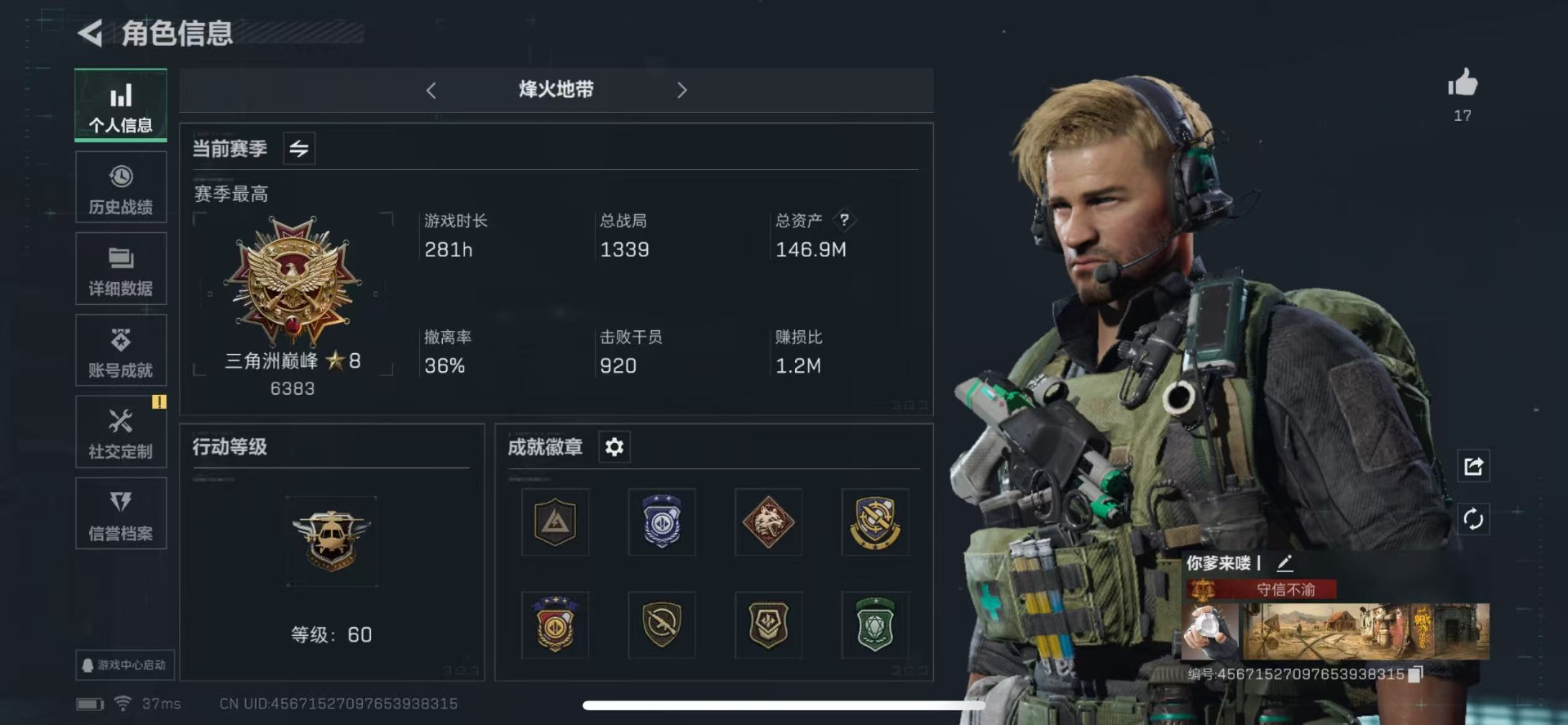1568x725 pixels.
Task: Edit the nickname with pencil icon
Action: pyautogui.click(x=1284, y=562)
